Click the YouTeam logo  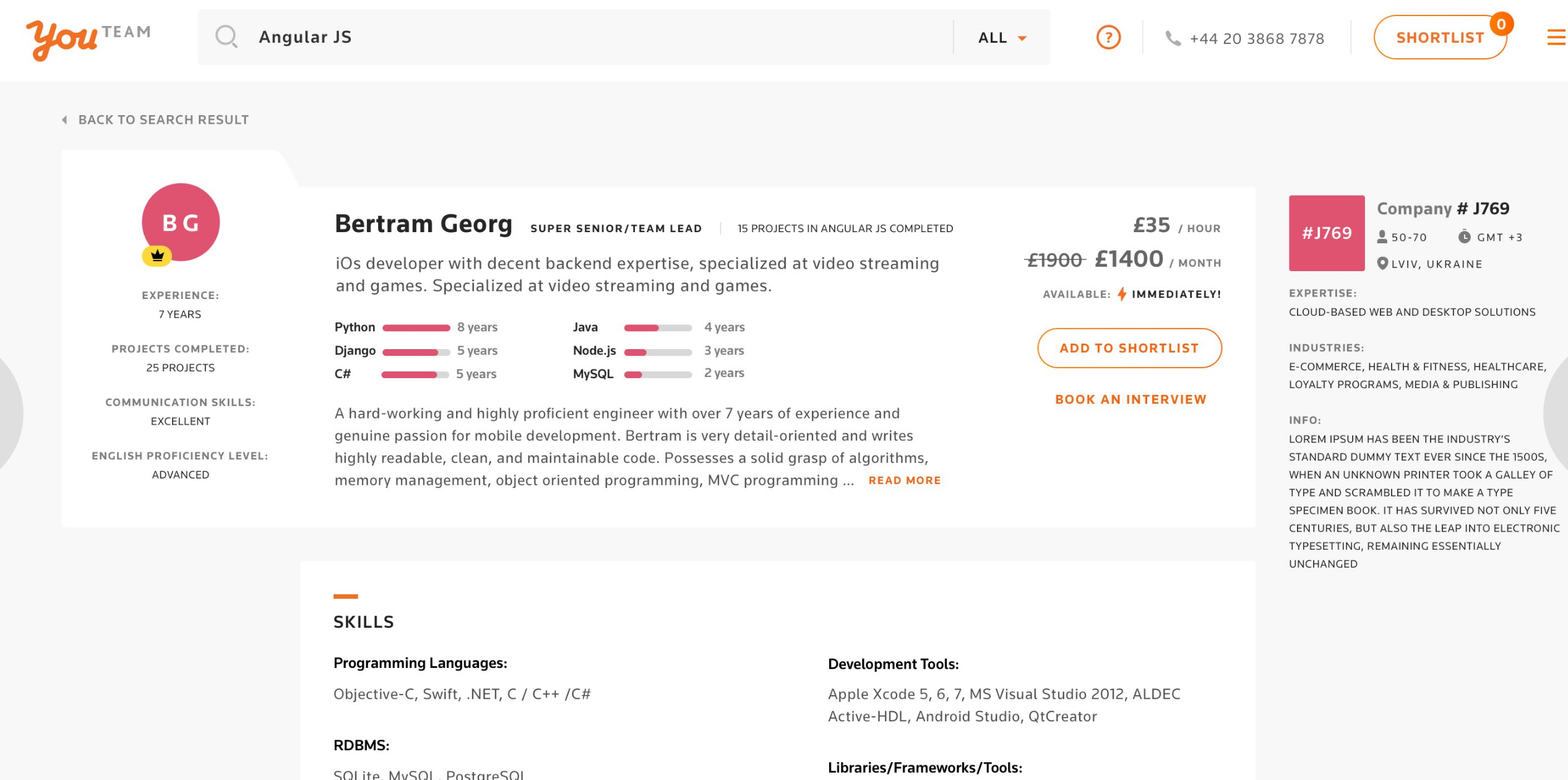coord(88,40)
